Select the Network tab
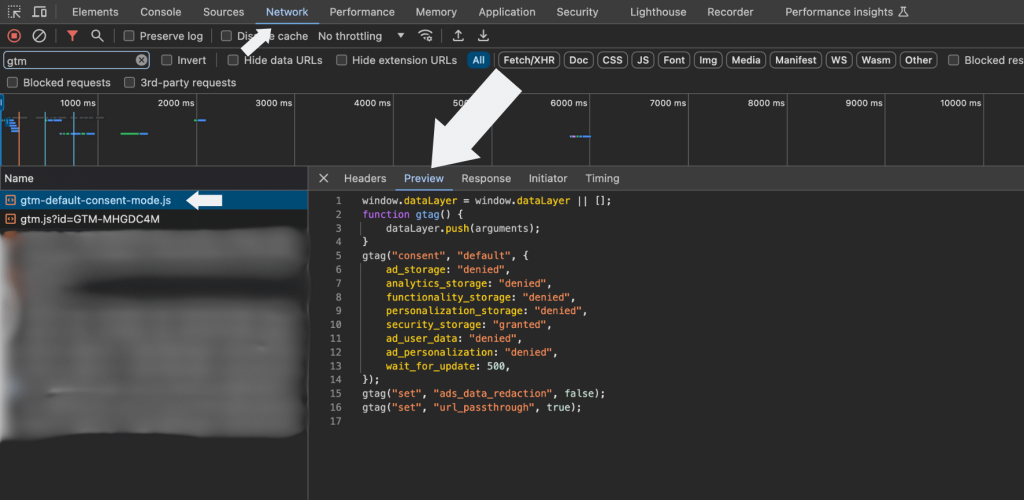Viewport: 1024px width, 500px height. (287, 12)
